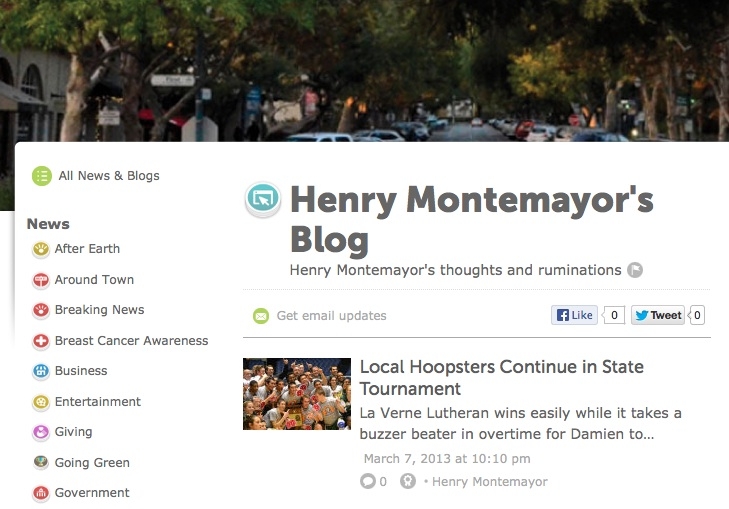Click the After Earth category icon

pos(41,249)
